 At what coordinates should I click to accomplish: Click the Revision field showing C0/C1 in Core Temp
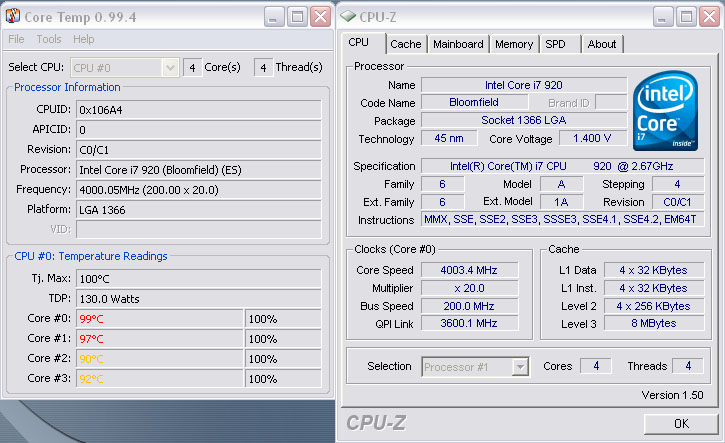pyautogui.click(x=198, y=150)
